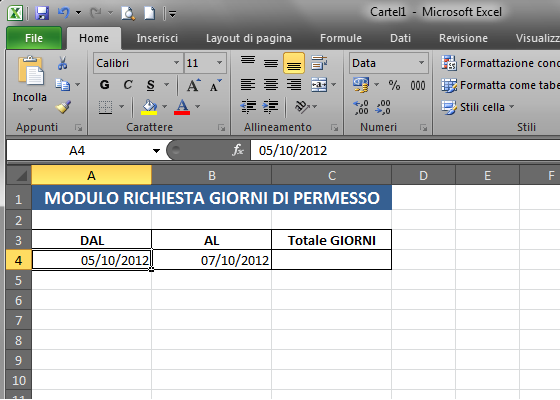The width and height of the screenshot is (560, 400).
Task: Expand the Data number format dropdown
Action: pyautogui.click(x=421, y=63)
